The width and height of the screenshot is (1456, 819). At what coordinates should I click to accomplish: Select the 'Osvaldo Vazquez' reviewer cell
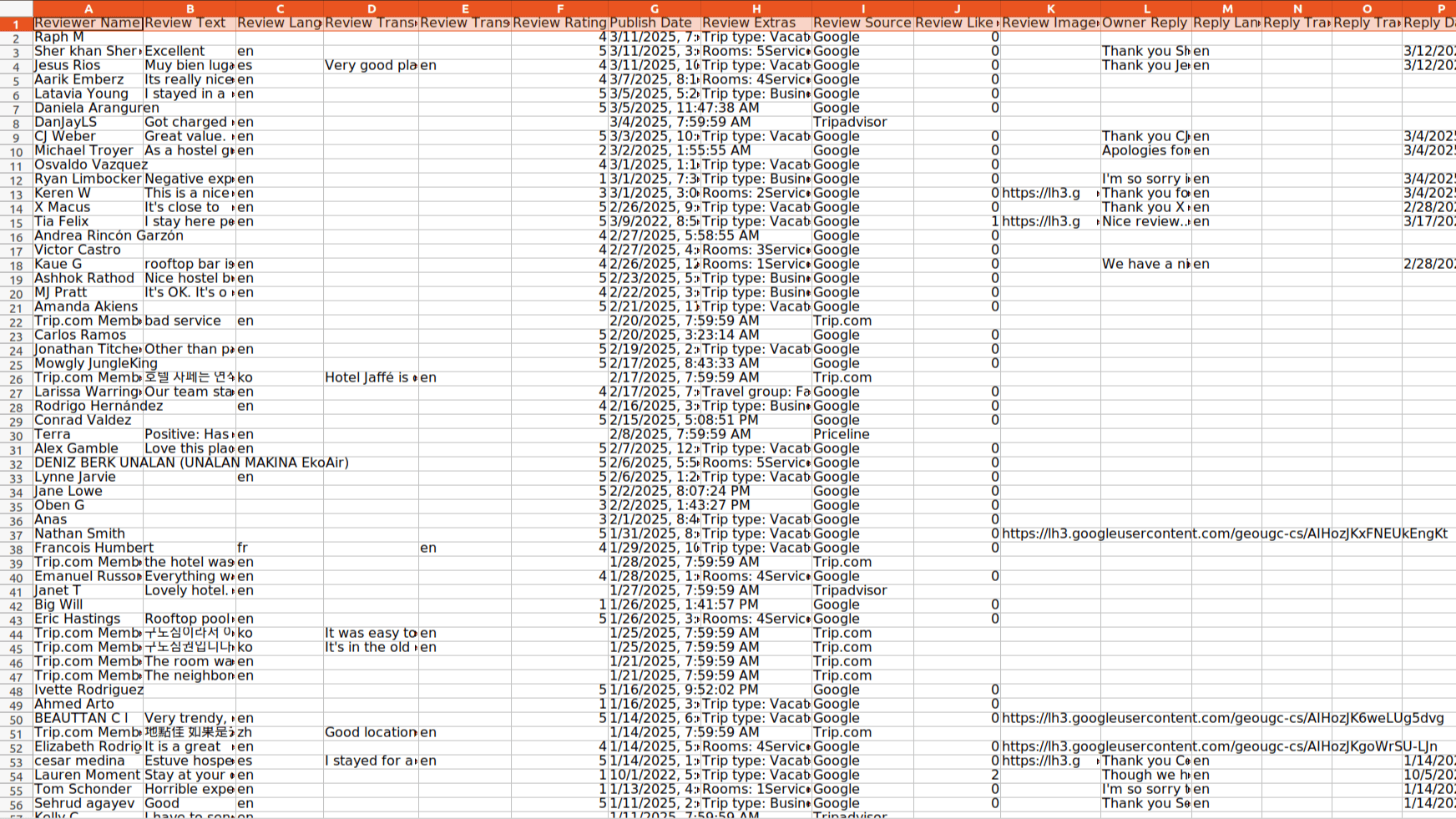(x=88, y=164)
